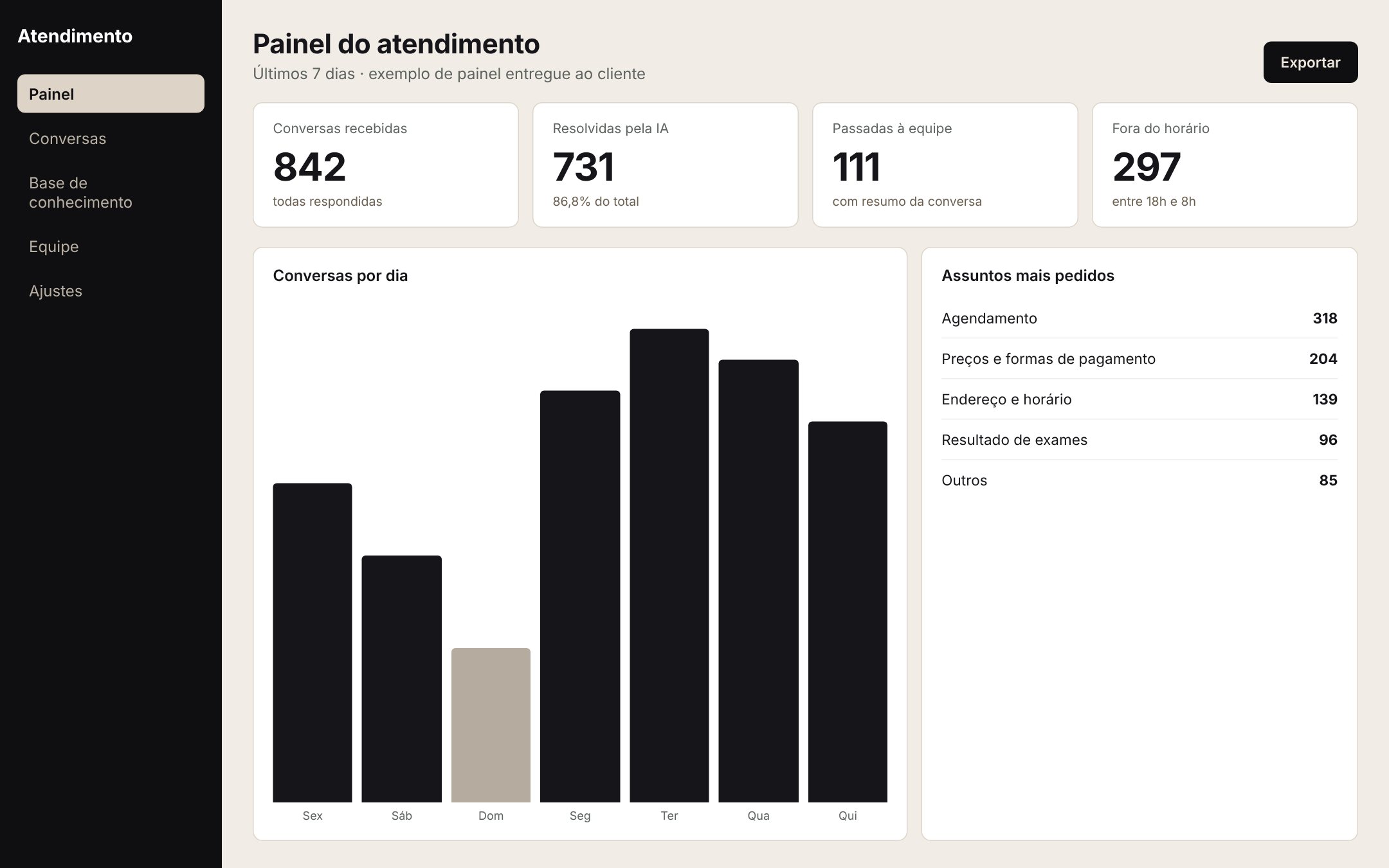Go to Conversas in sidebar
The height and width of the screenshot is (868, 1389).
pyautogui.click(x=111, y=138)
